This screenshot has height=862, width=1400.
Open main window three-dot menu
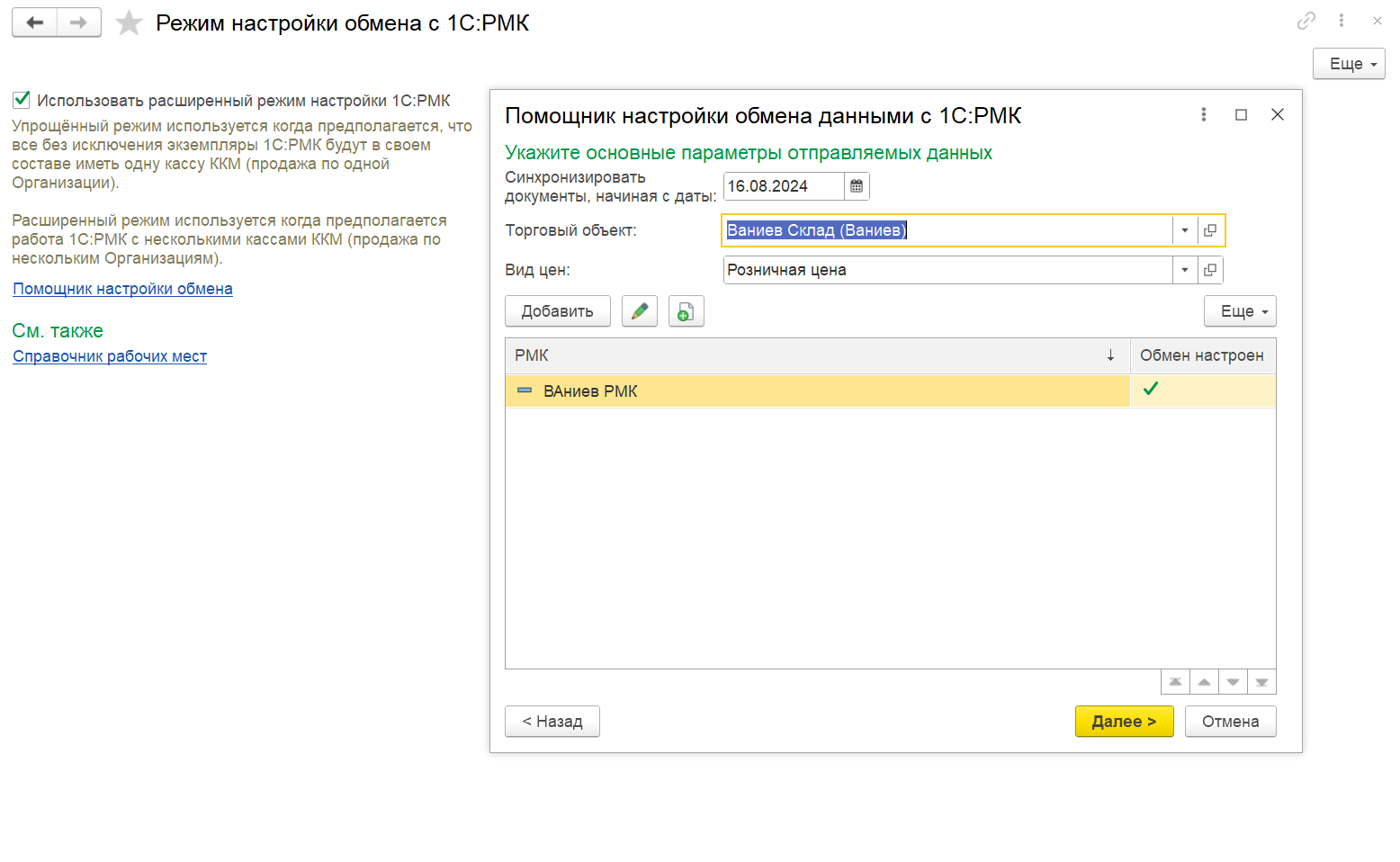[x=1342, y=20]
